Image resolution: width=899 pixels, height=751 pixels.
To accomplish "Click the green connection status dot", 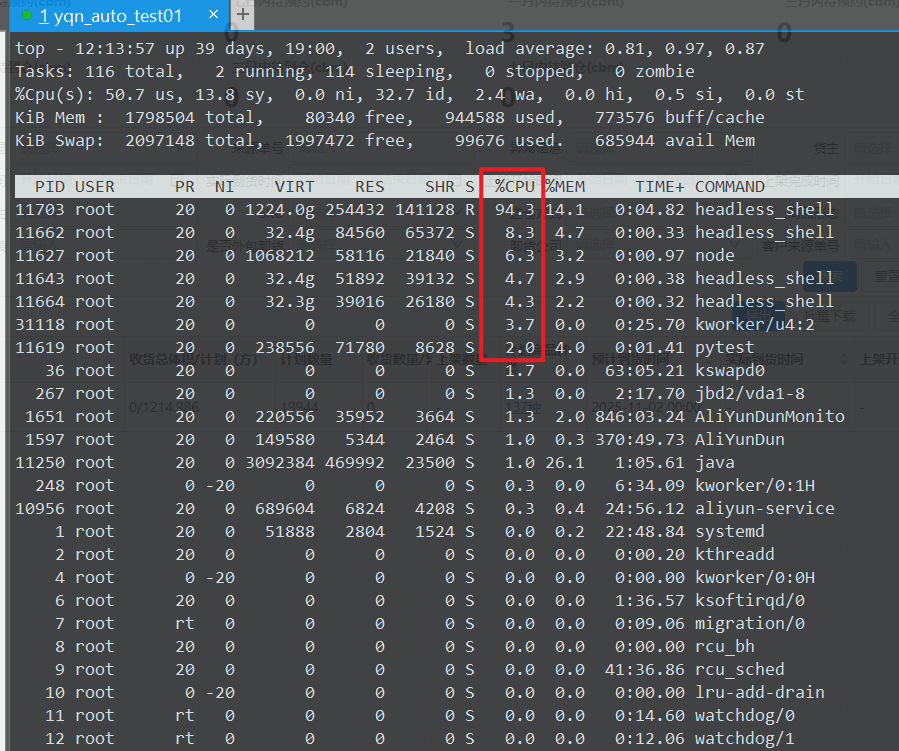I will (27, 15).
